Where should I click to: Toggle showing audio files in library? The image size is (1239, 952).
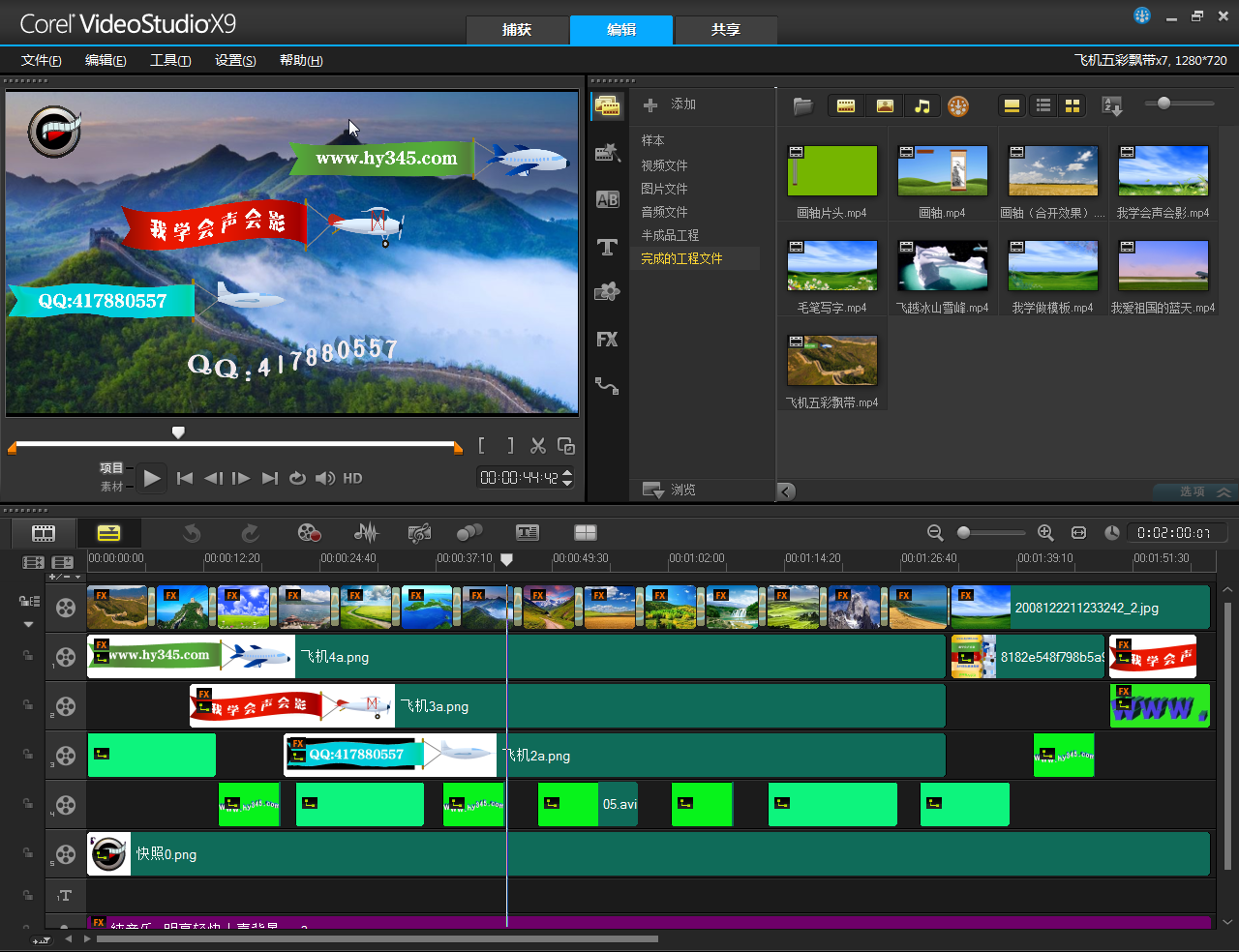(x=922, y=106)
